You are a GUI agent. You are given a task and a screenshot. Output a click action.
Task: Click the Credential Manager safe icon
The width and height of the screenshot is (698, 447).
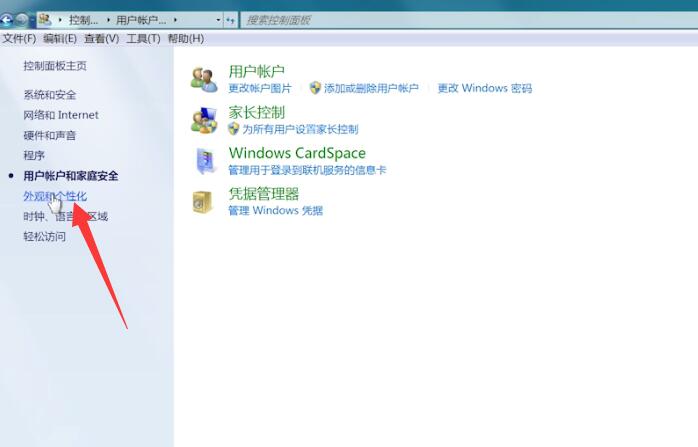click(203, 202)
